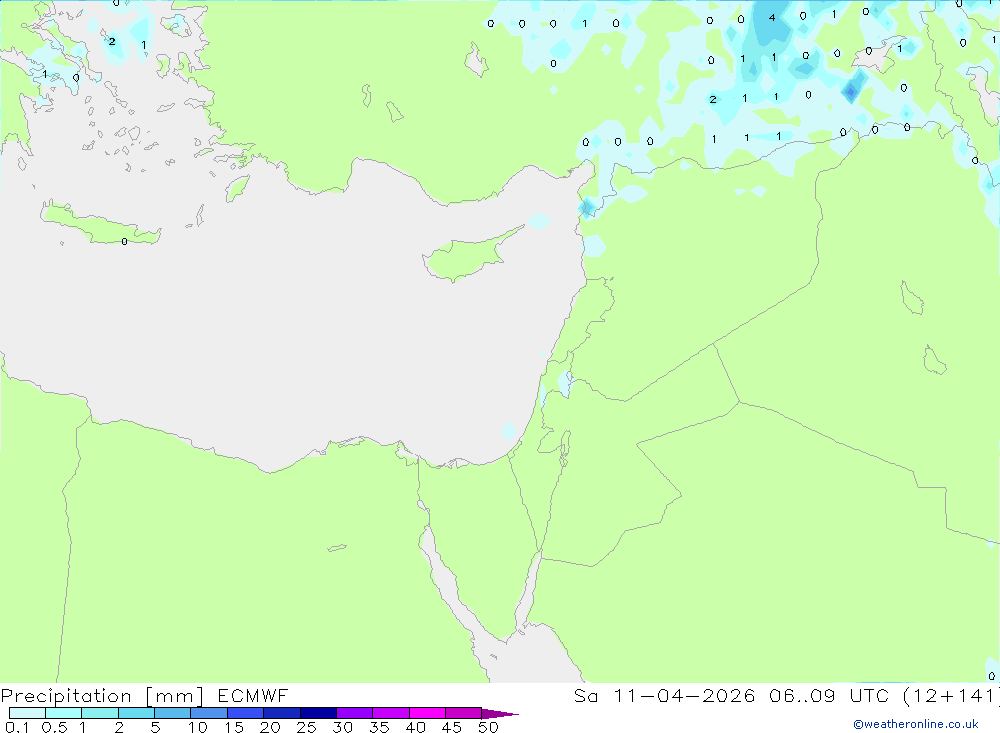
Task: Open the weatheronline.co.uk copyright link
Action: (x=916, y=724)
